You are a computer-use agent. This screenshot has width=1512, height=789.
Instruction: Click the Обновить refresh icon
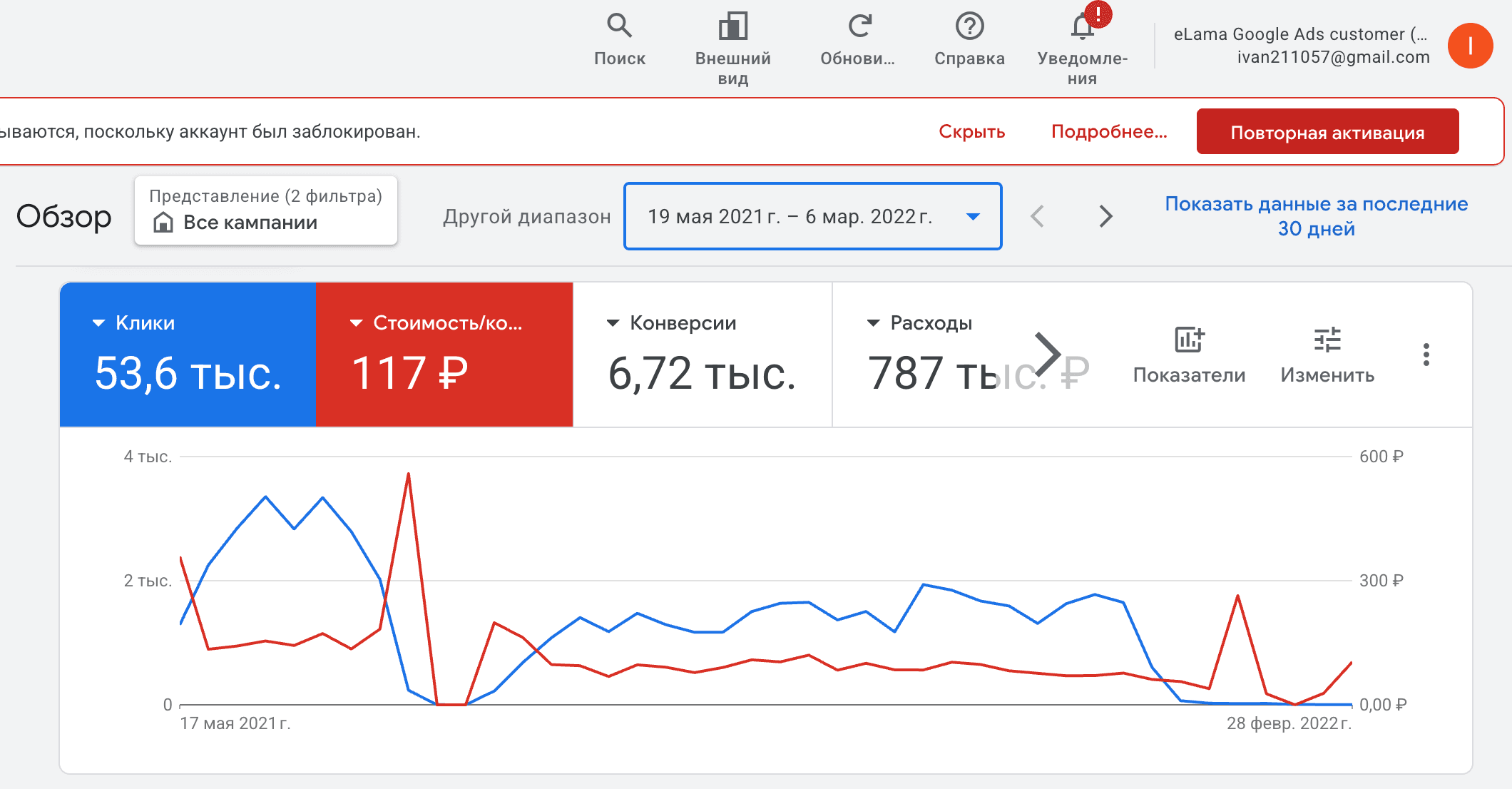pos(859,26)
